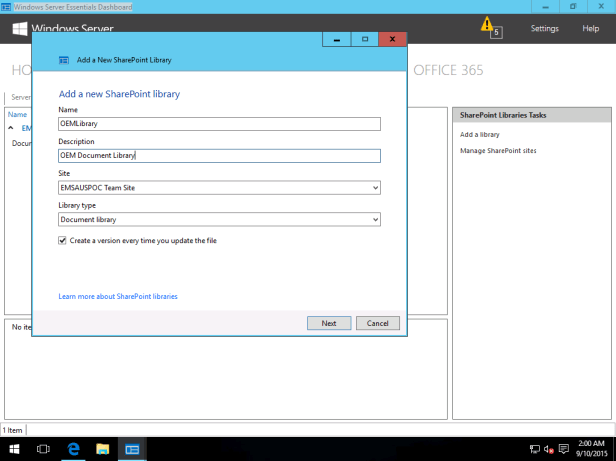Screen dimensions: 616x461
Task: Uncheck the create a version checkbox
Action: [63, 241]
